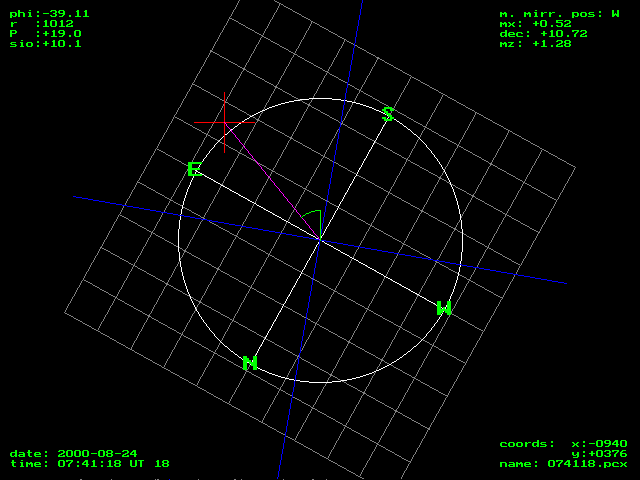Click the magenta line to the crosshair

coord(272,181)
